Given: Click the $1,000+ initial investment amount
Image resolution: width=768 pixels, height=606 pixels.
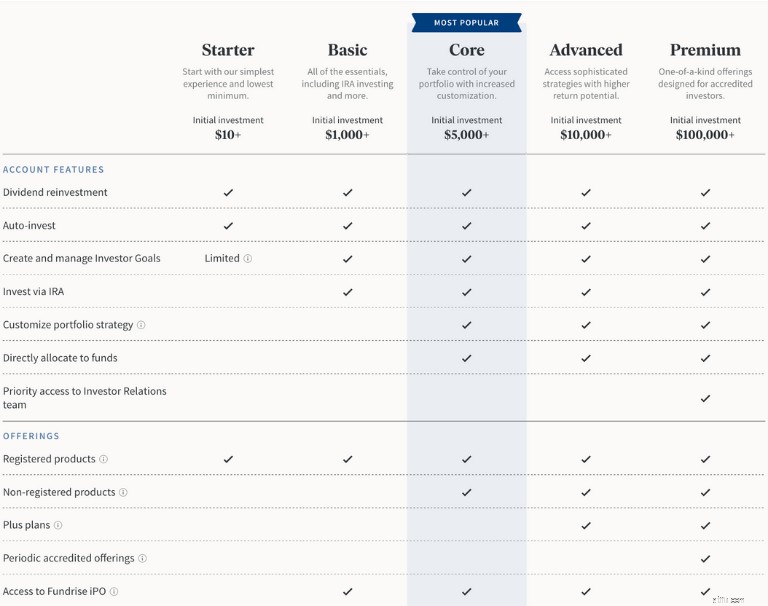Looking at the screenshot, I should [x=348, y=135].
